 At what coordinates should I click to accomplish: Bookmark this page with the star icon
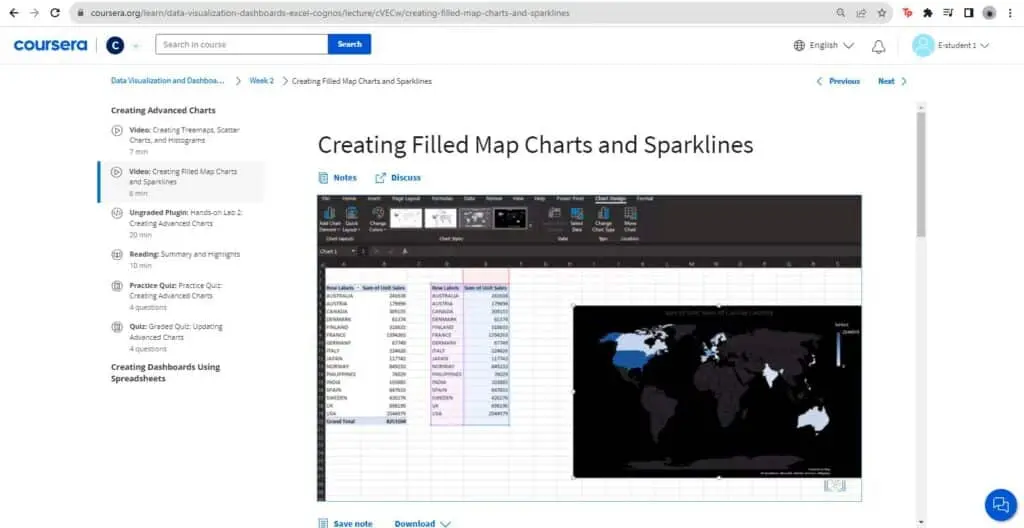[x=882, y=12]
